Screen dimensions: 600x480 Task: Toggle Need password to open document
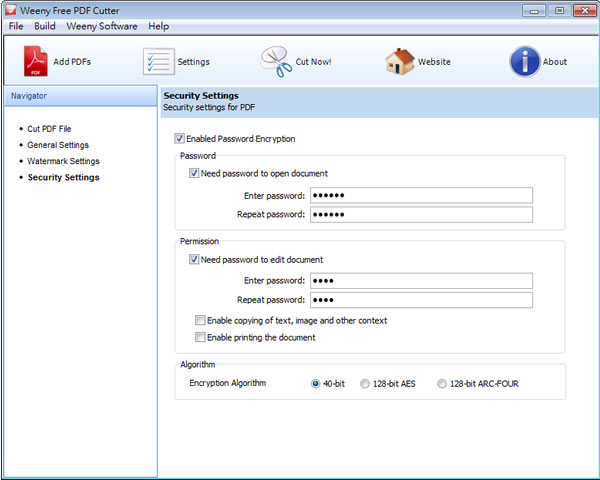tap(194, 173)
